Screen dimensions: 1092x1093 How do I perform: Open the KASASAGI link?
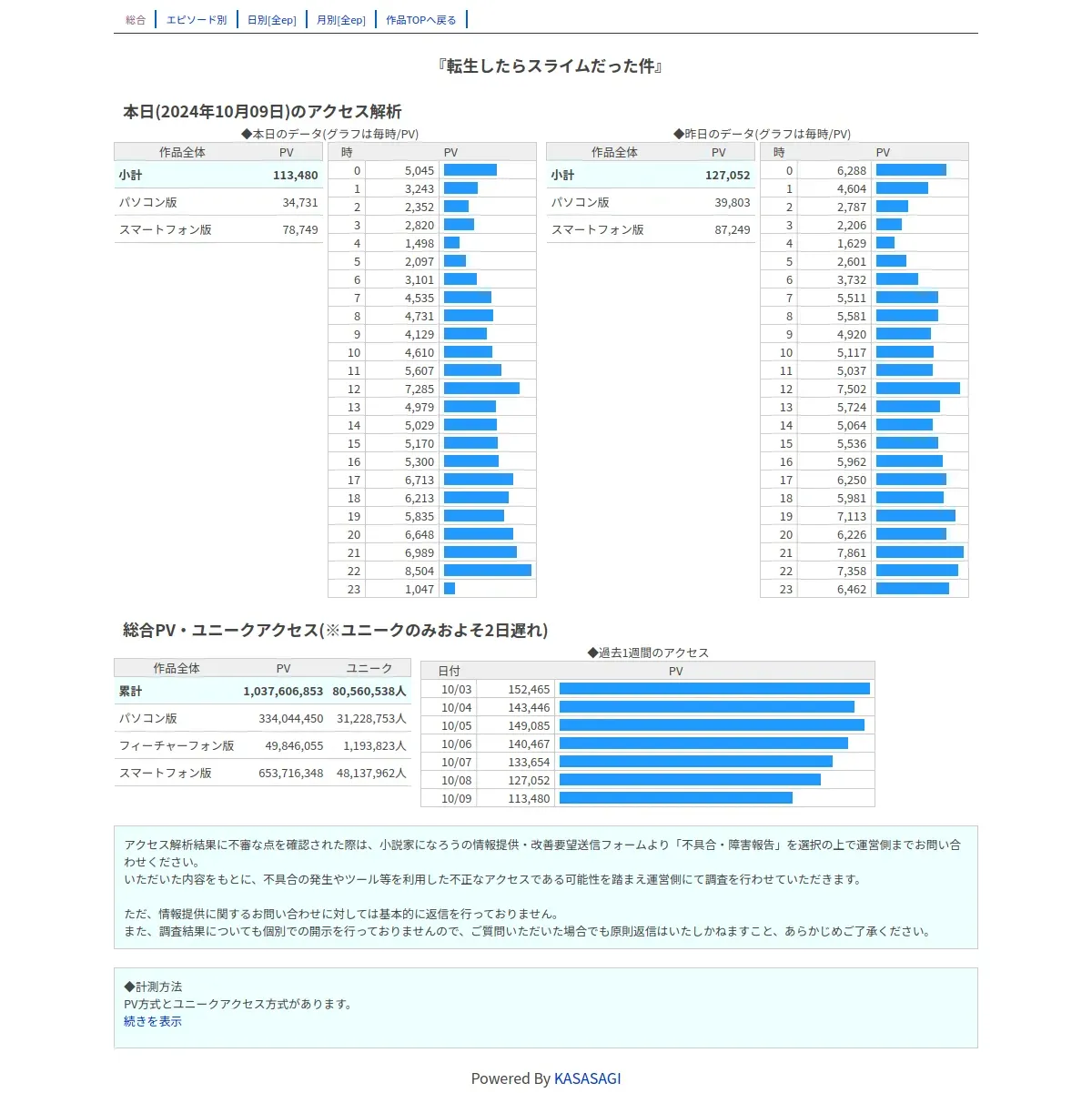(588, 1078)
